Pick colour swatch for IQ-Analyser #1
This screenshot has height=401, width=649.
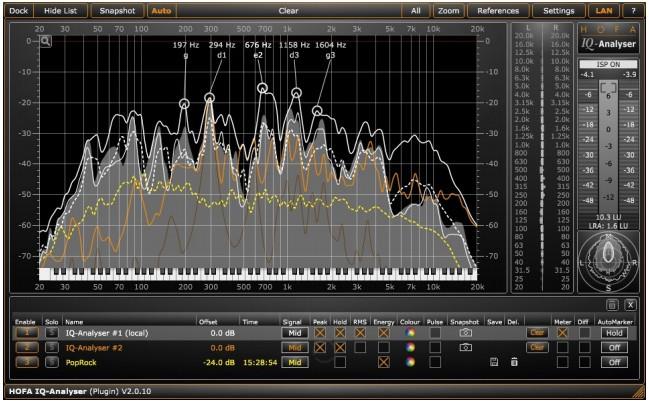[x=410, y=332]
